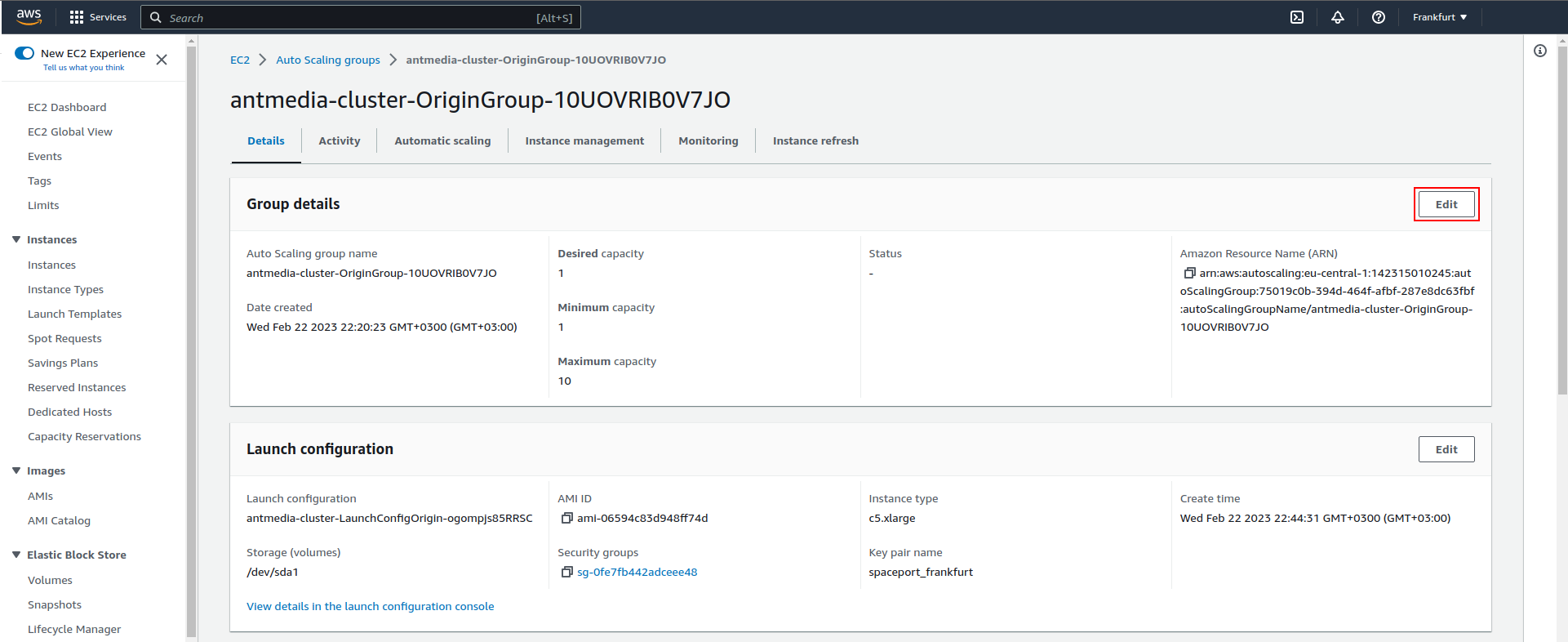Open the Automatic scaling tab
The height and width of the screenshot is (642, 1568).
[x=442, y=140]
